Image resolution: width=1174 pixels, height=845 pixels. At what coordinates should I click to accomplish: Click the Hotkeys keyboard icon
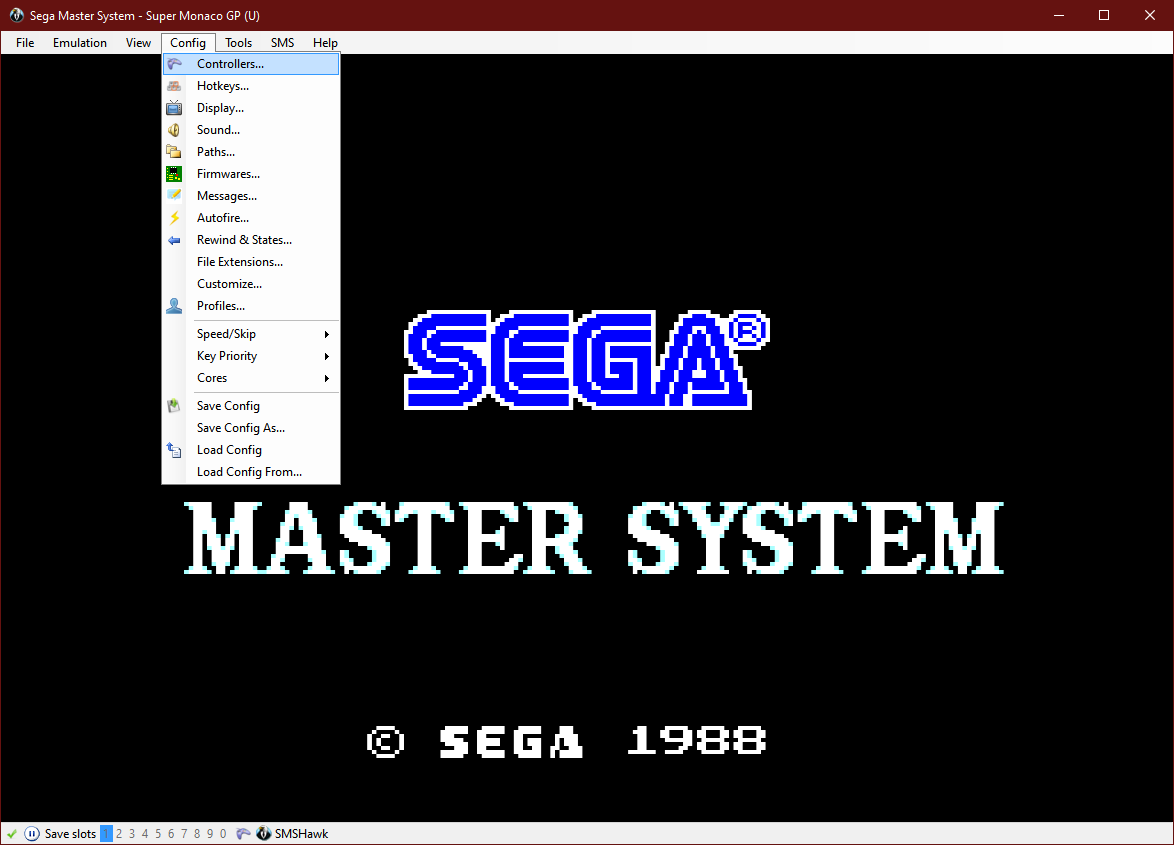174,86
